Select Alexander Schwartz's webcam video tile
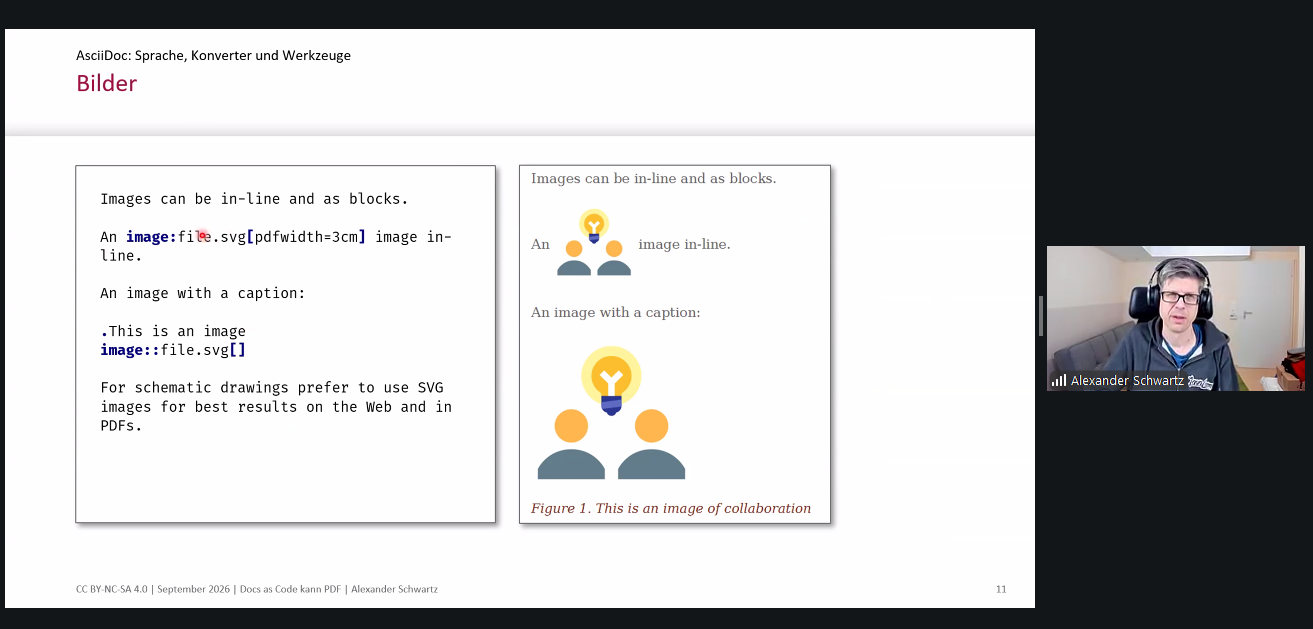This screenshot has height=629, width=1313. [x=1175, y=318]
